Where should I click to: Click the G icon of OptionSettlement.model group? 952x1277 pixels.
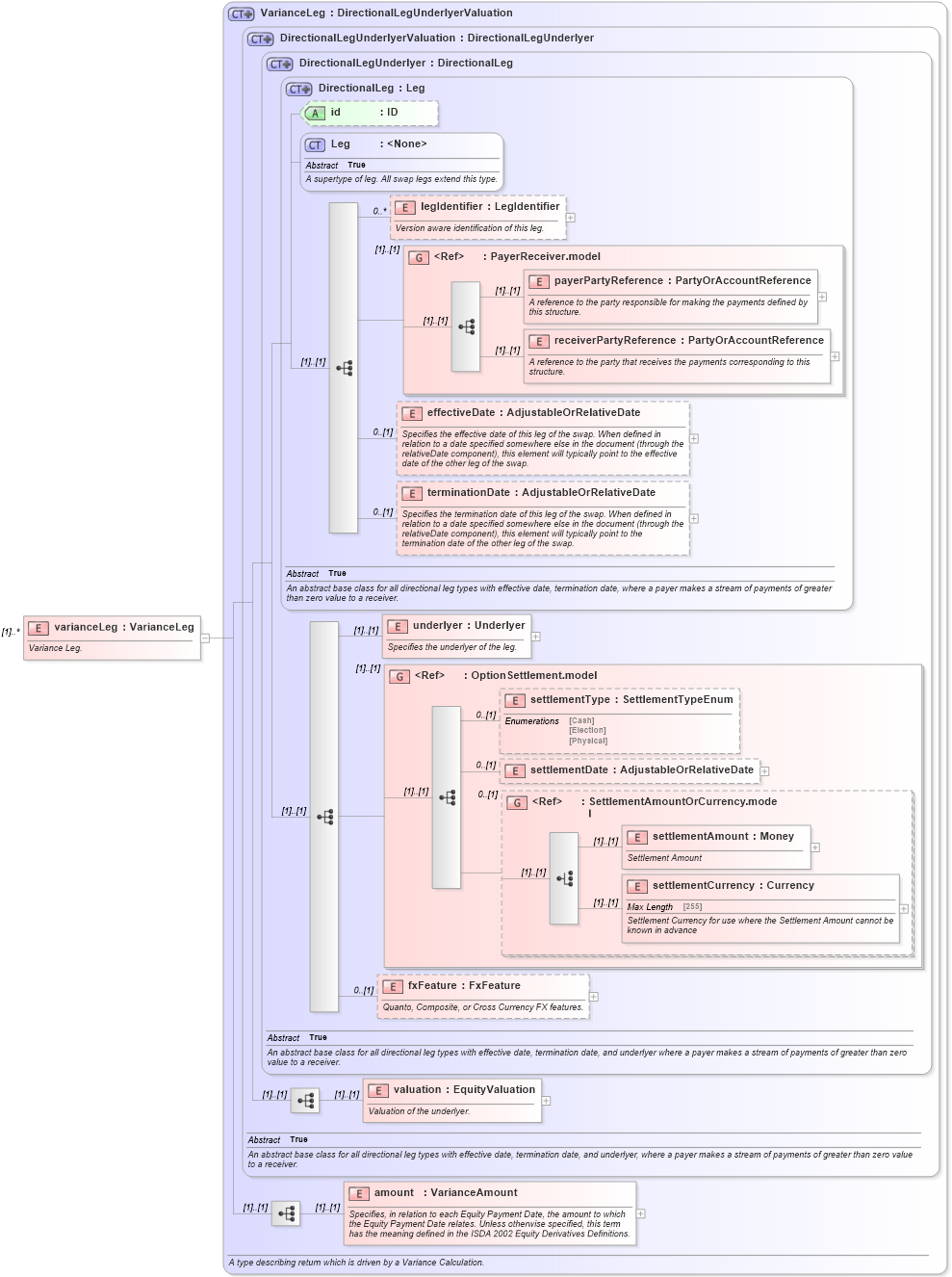coord(399,677)
